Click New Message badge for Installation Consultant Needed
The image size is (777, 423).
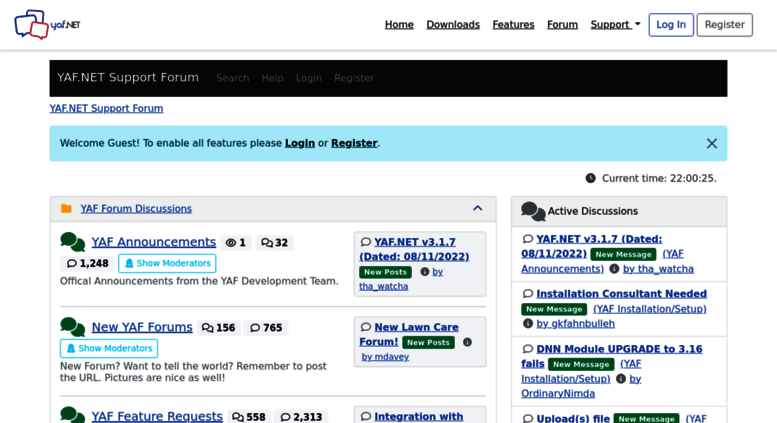coord(554,309)
